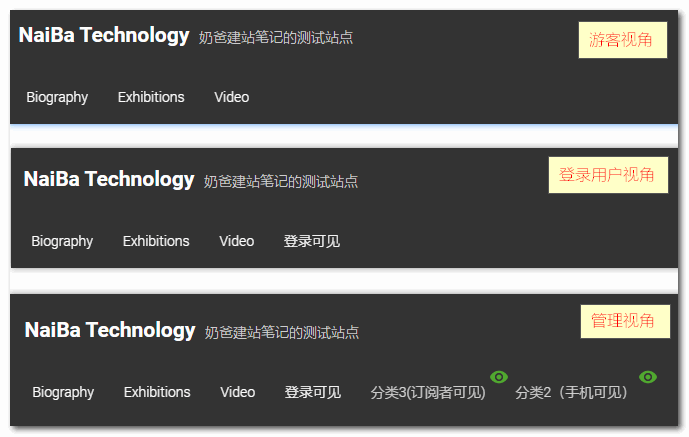This screenshot has height=437, width=689.
Task: Open Exhibitions in the guest view header
Action: point(151,97)
